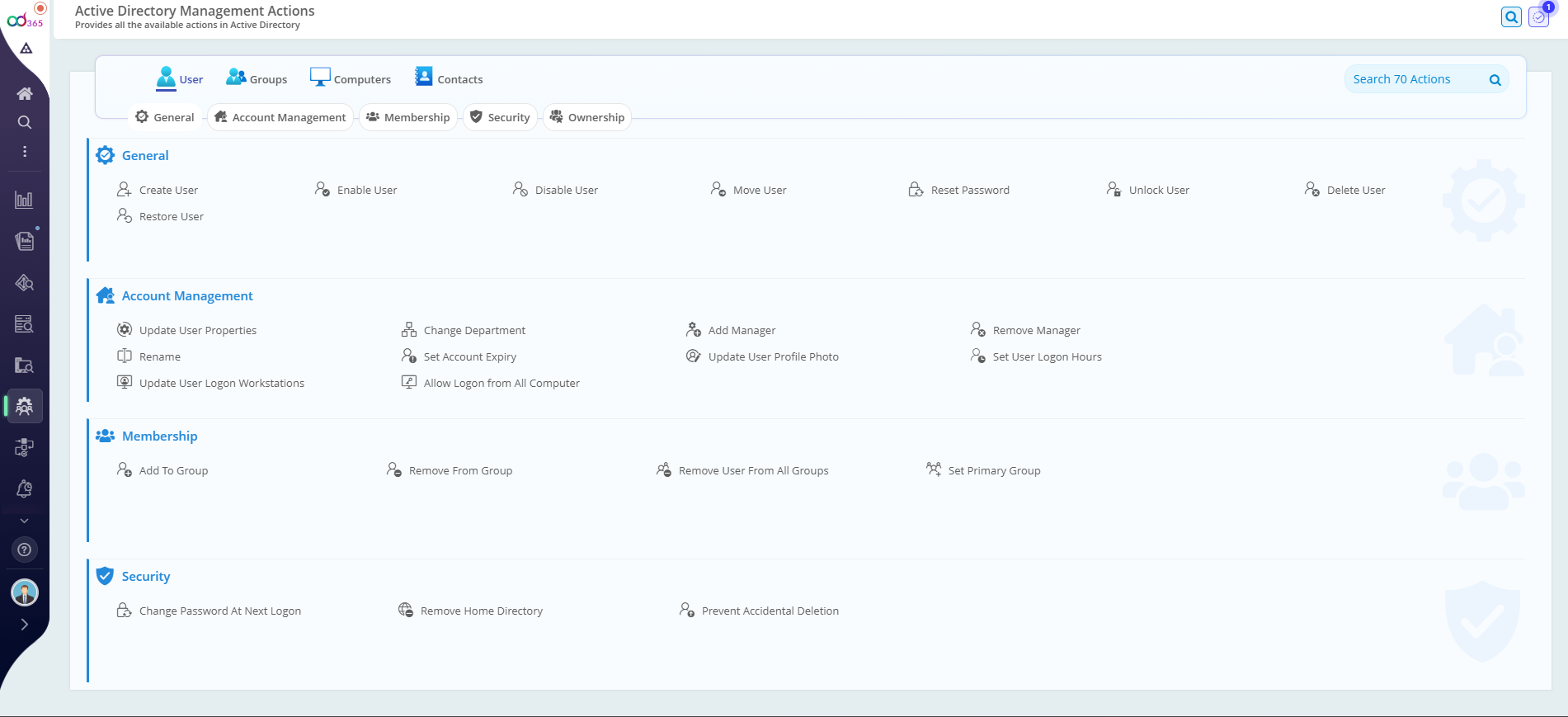The image size is (1568, 717).
Task: Open the Create User action
Action: click(x=167, y=190)
